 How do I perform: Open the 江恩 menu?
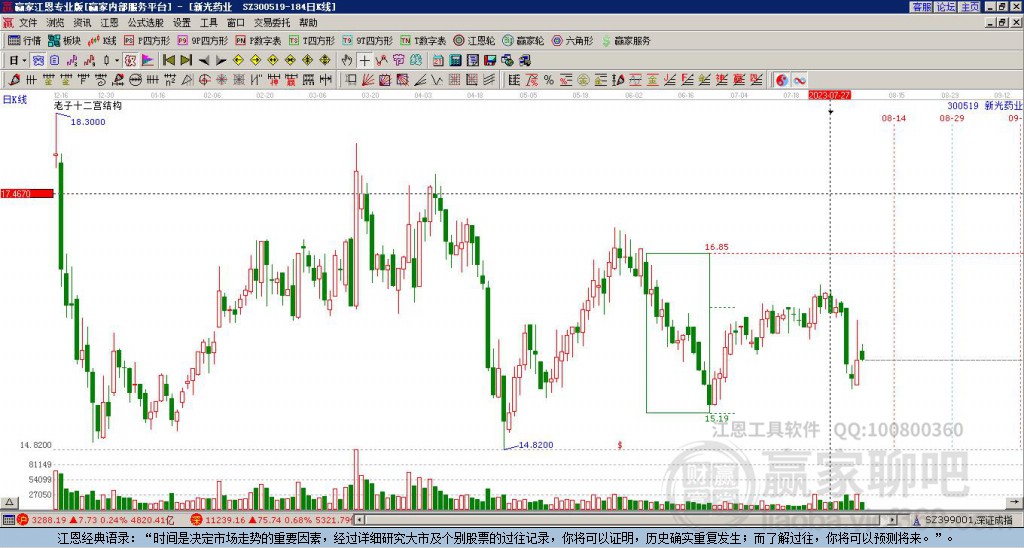[109, 23]
